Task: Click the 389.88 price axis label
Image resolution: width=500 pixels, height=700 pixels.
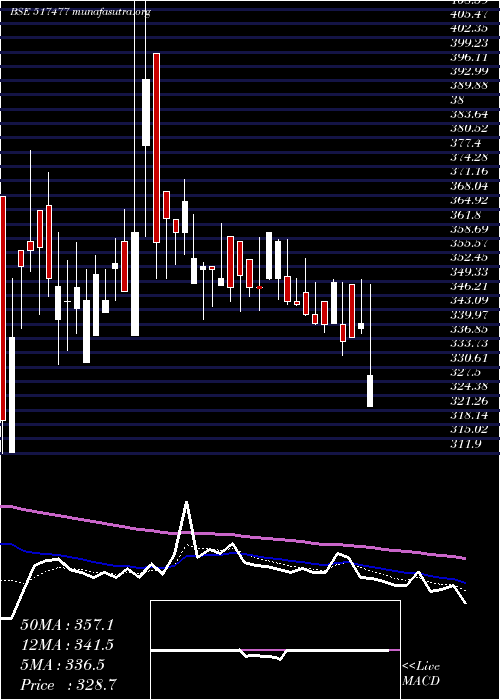Action: point(469,86)
